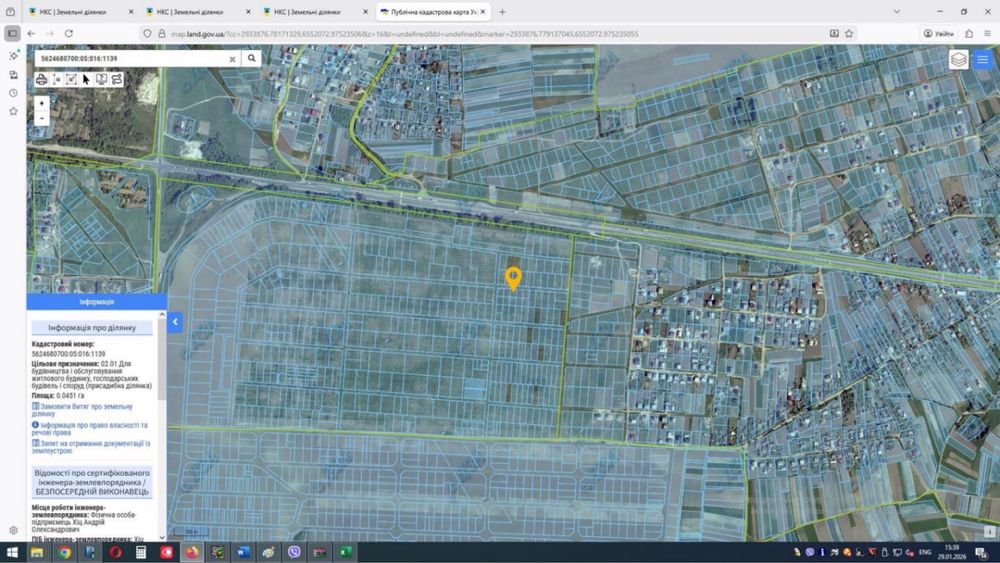Choose the pointer selection tool
This screenshot has height=563, width=1000.
click(86, 80)
